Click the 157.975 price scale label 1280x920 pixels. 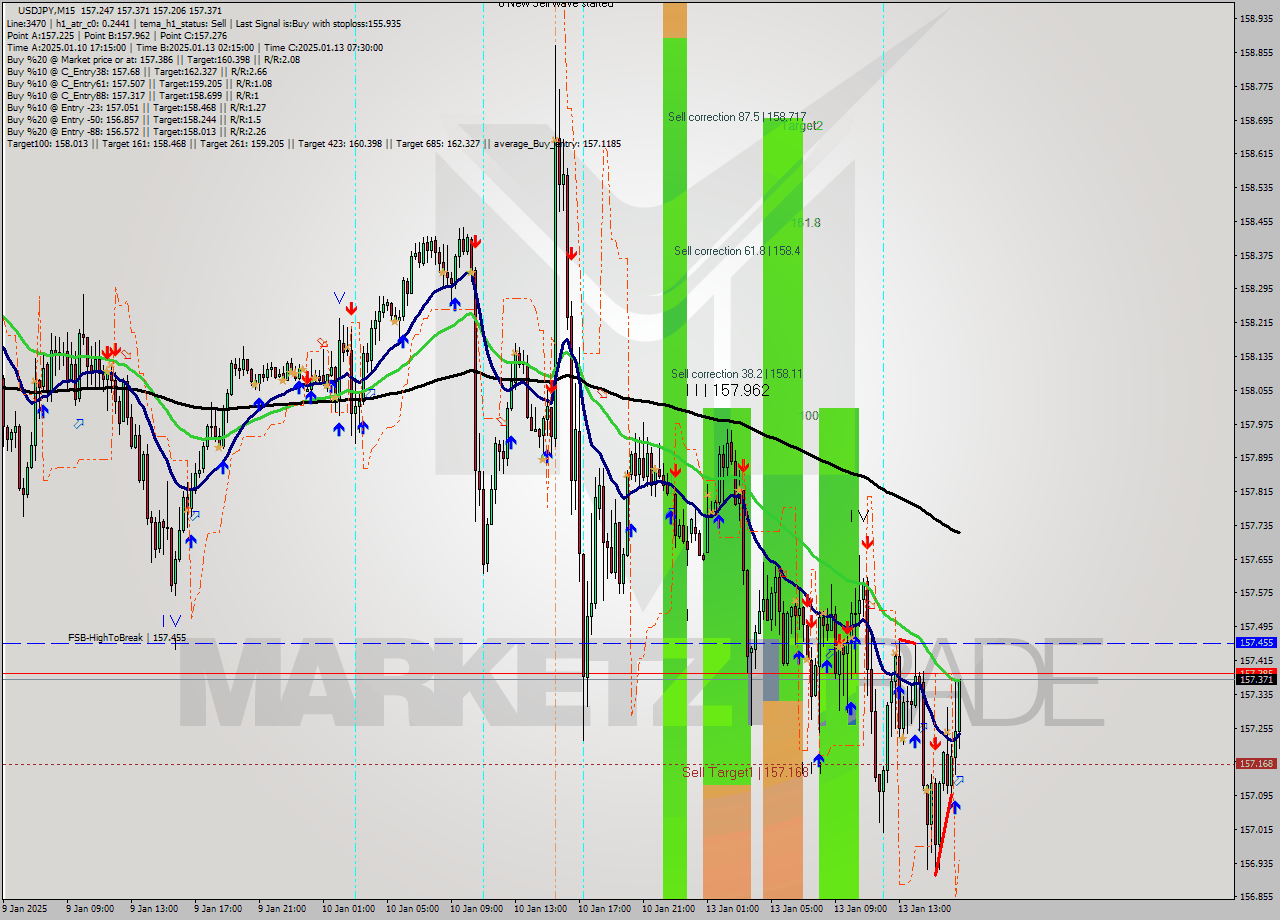[1256, 424]
